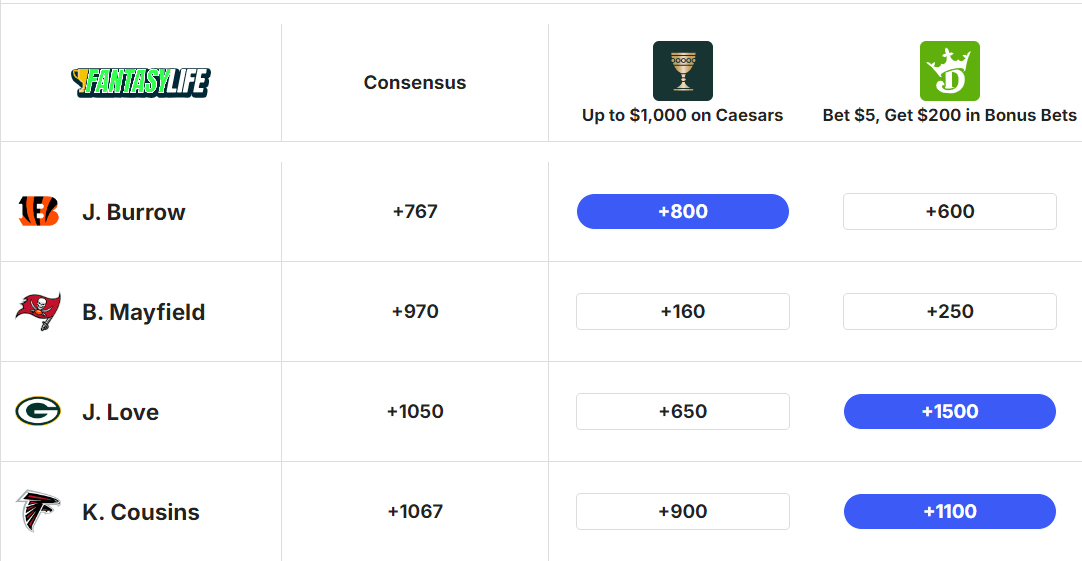This screenshot has width=1082, height=561.
Task: Select J. Burrow +800 Caesars odds
Action: click(683, 212)
